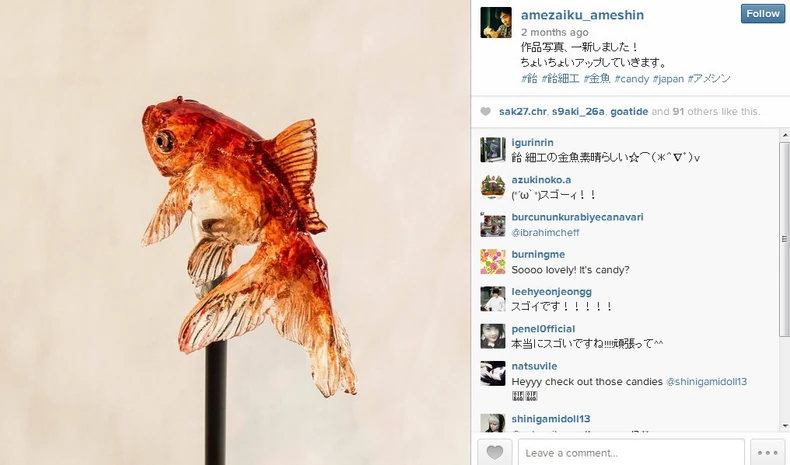The width and height of the screenshot is (790, 465).
Task: Open the three-dots more options button
Action: tap(767, 452)
